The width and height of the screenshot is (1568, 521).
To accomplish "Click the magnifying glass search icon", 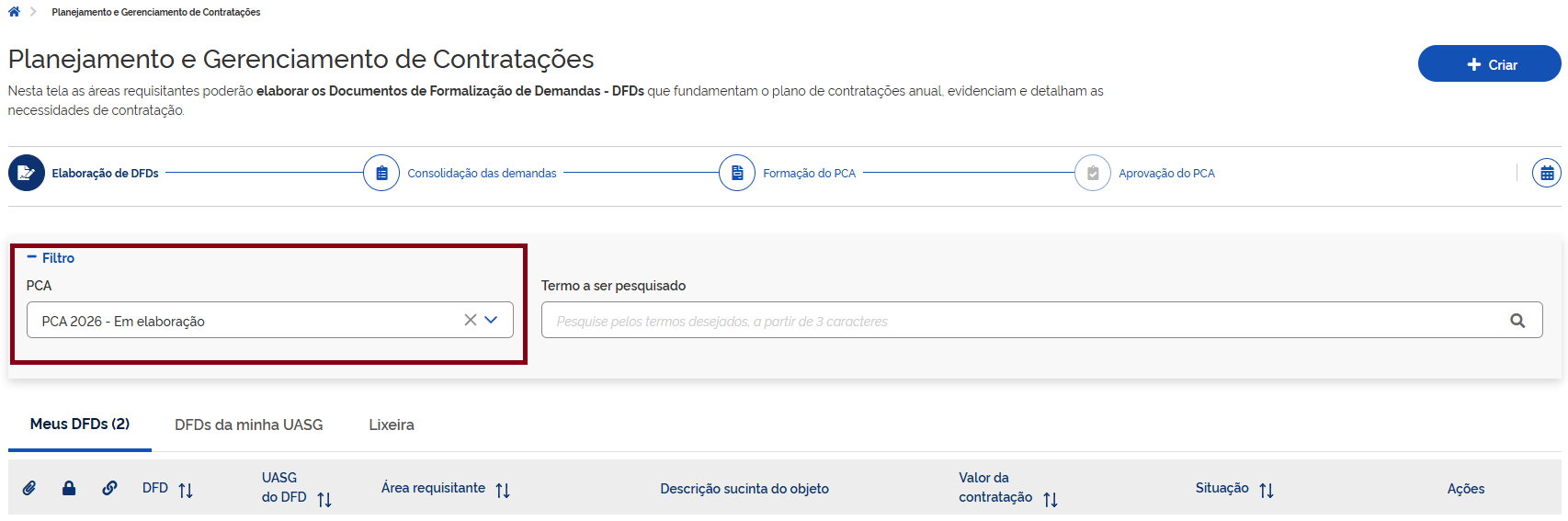I will [1517, 321].
